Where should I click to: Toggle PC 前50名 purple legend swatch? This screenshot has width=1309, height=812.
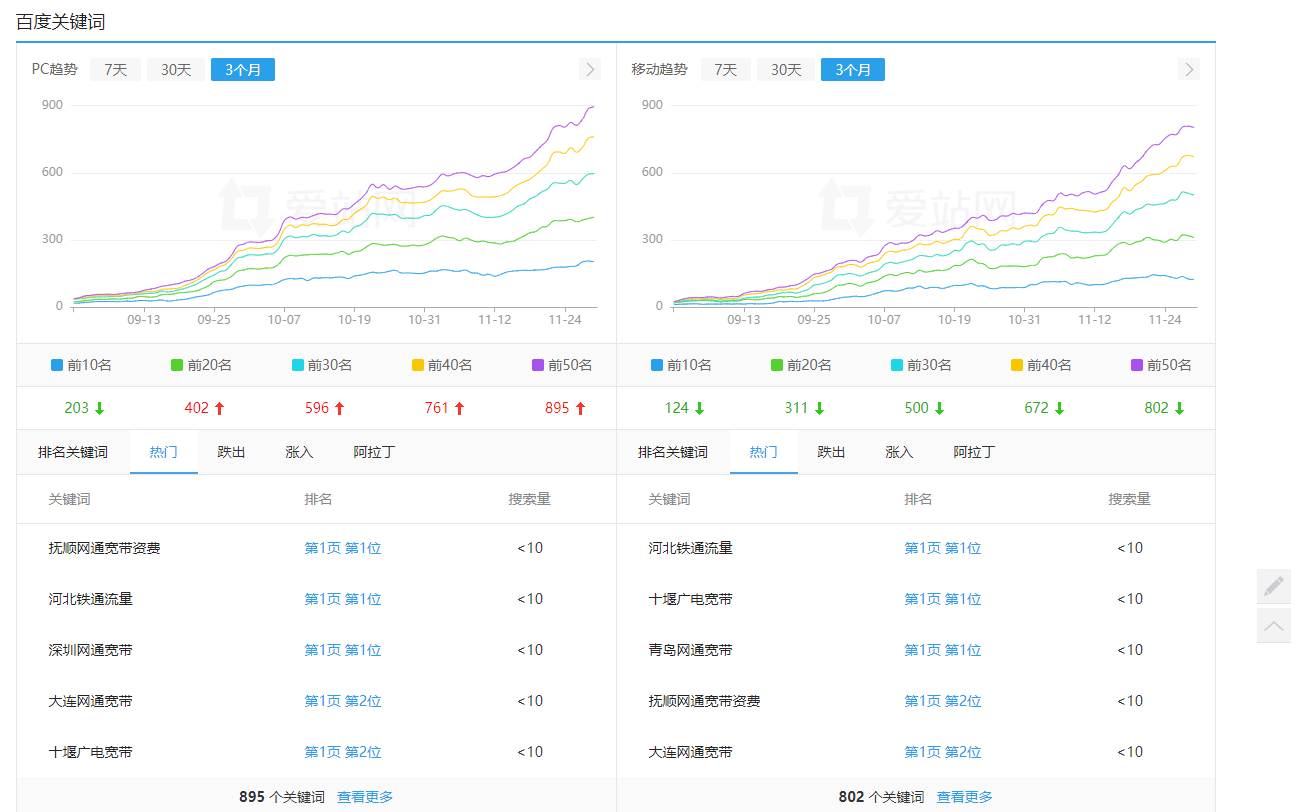537,365
